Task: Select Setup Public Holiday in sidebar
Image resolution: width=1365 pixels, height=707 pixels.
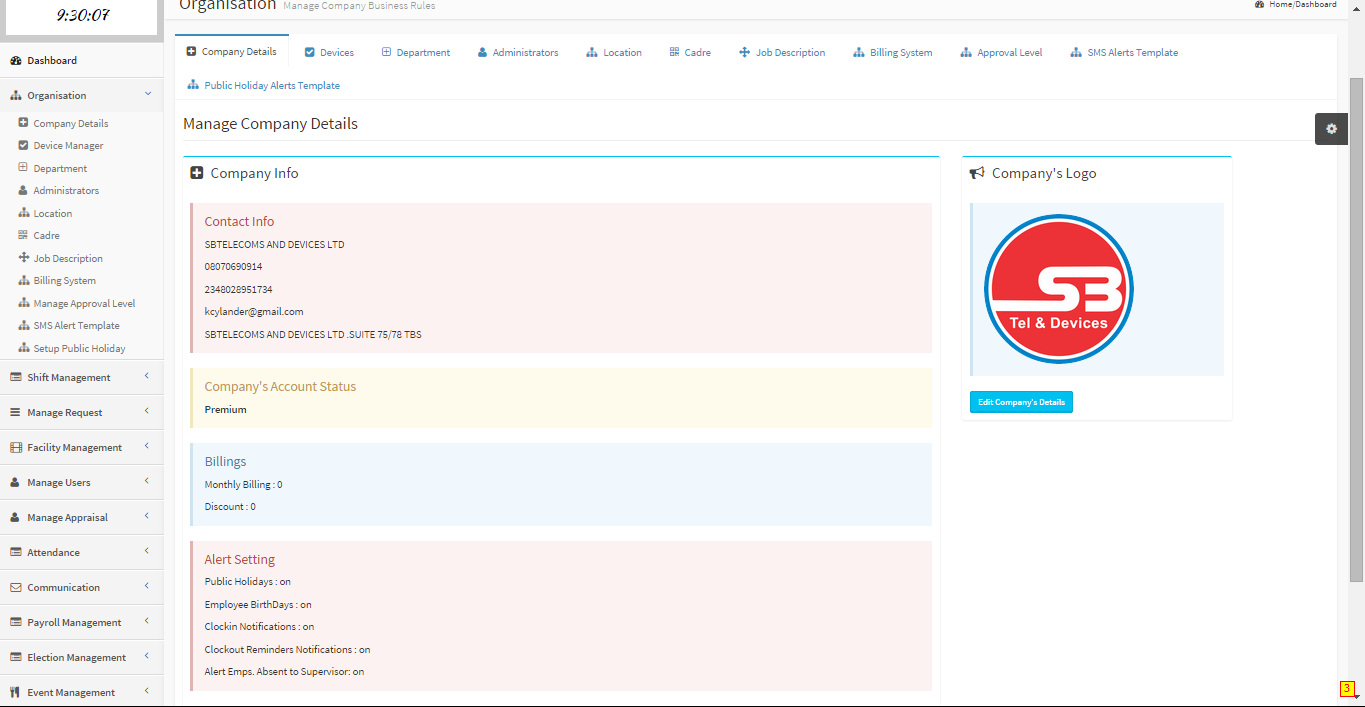Action: pos(79,348)
